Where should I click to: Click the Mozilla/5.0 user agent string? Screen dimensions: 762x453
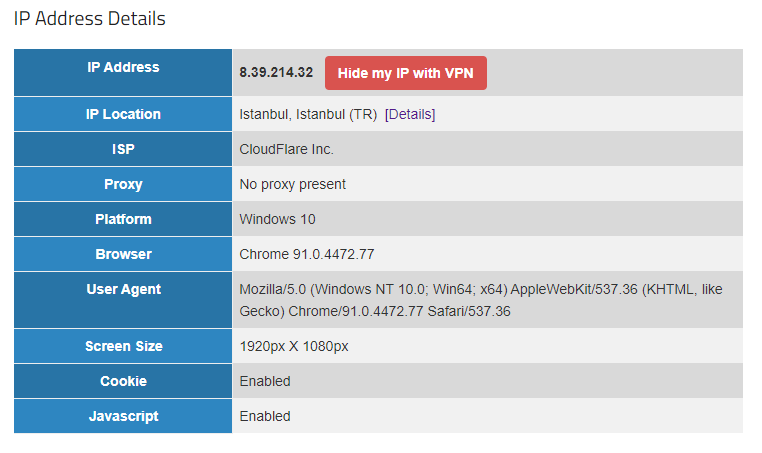click(x=481, y=300)
